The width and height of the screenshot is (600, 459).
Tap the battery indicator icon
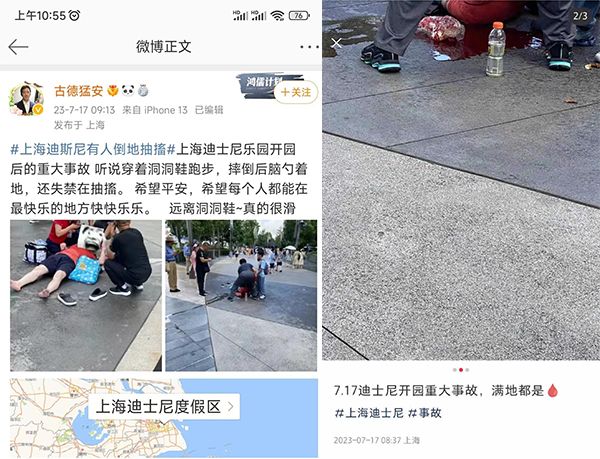(x=299, y=16)
